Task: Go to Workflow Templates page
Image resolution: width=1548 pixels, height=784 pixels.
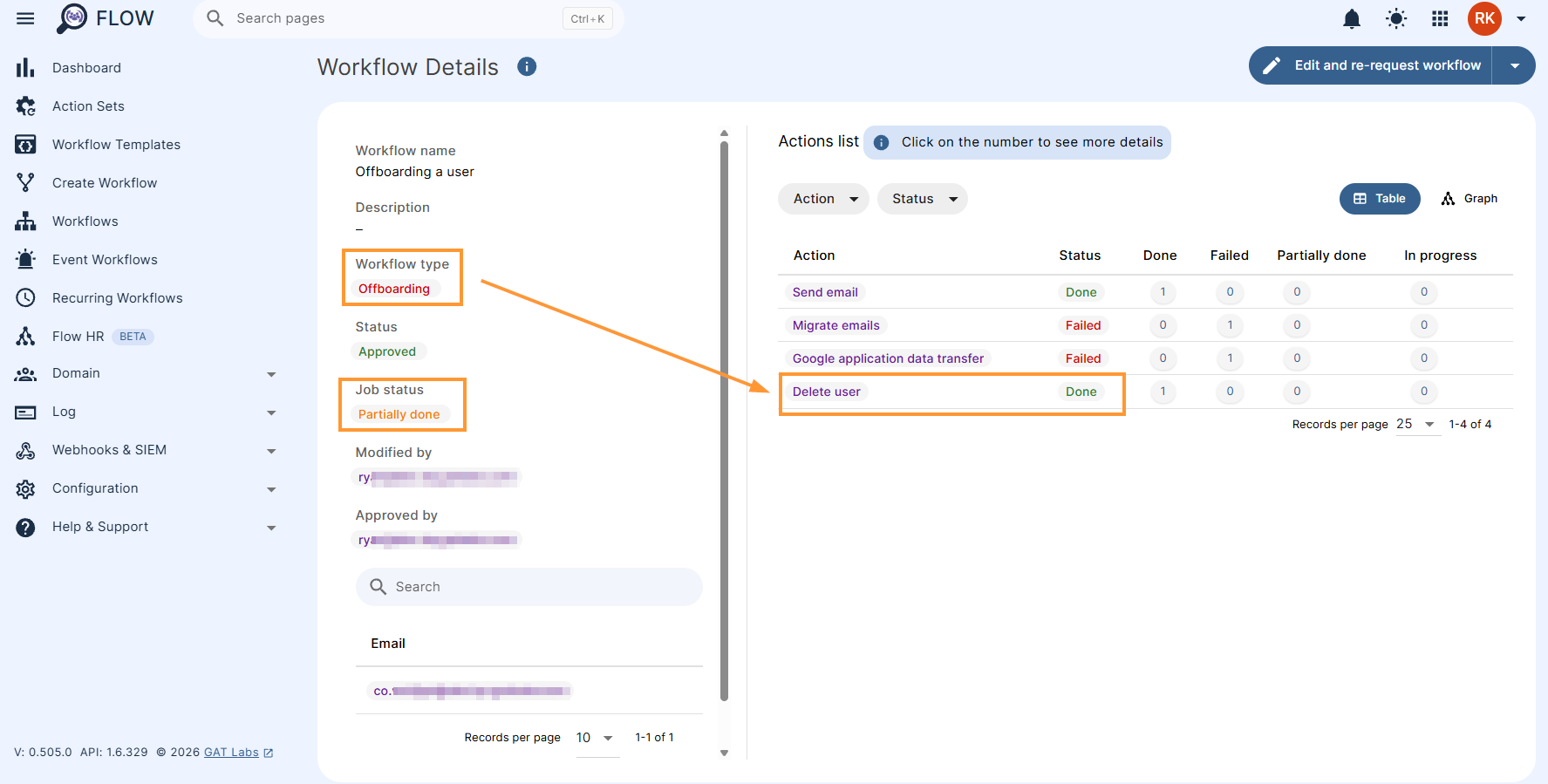Action: pyautogui.click(x=116, y=145)
